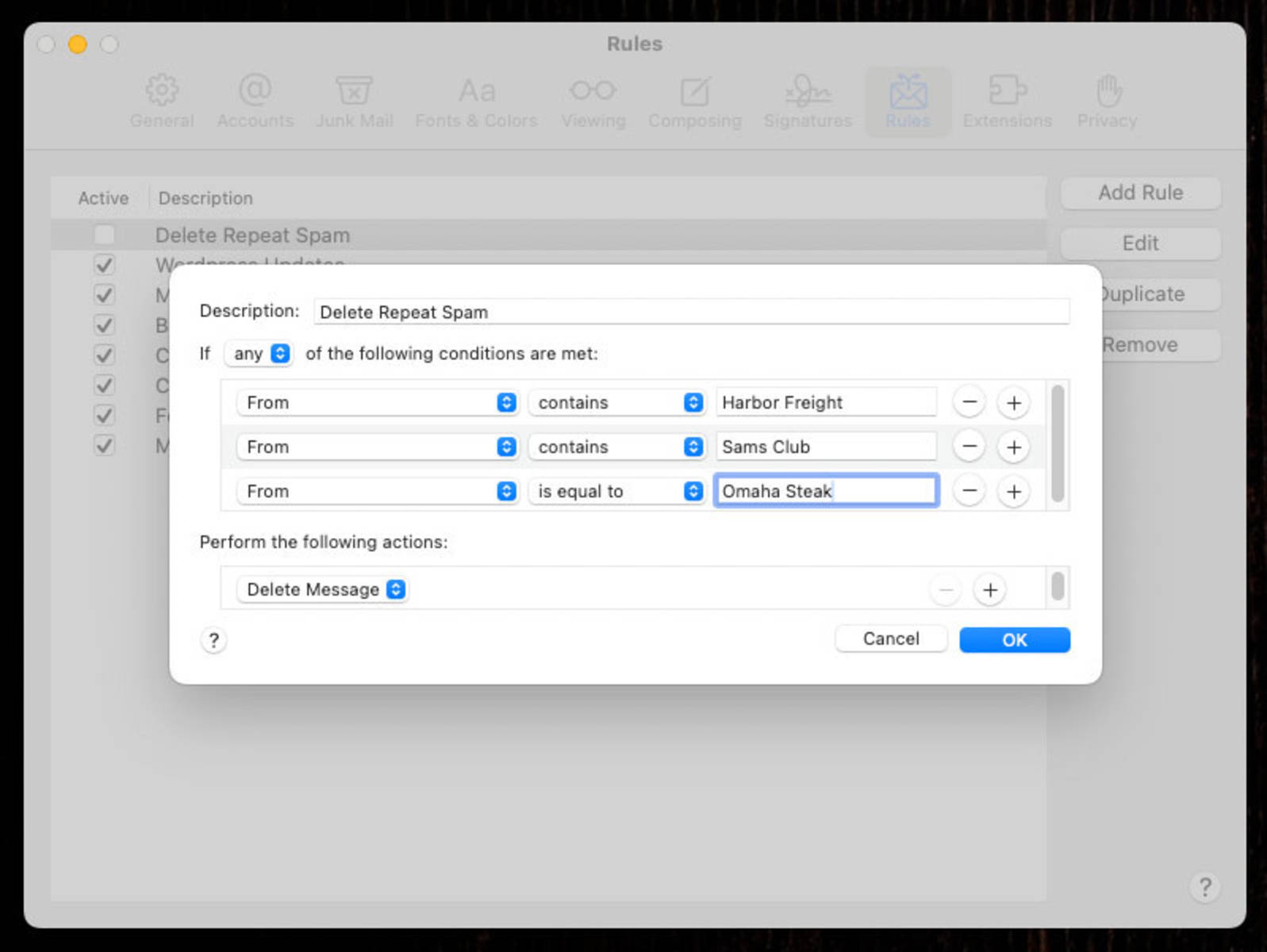Image resolution: width=1267 pixels, height=952 pixels.
Task: Add condition after Omaha Steak row
Action: (x=1013, y=491)
